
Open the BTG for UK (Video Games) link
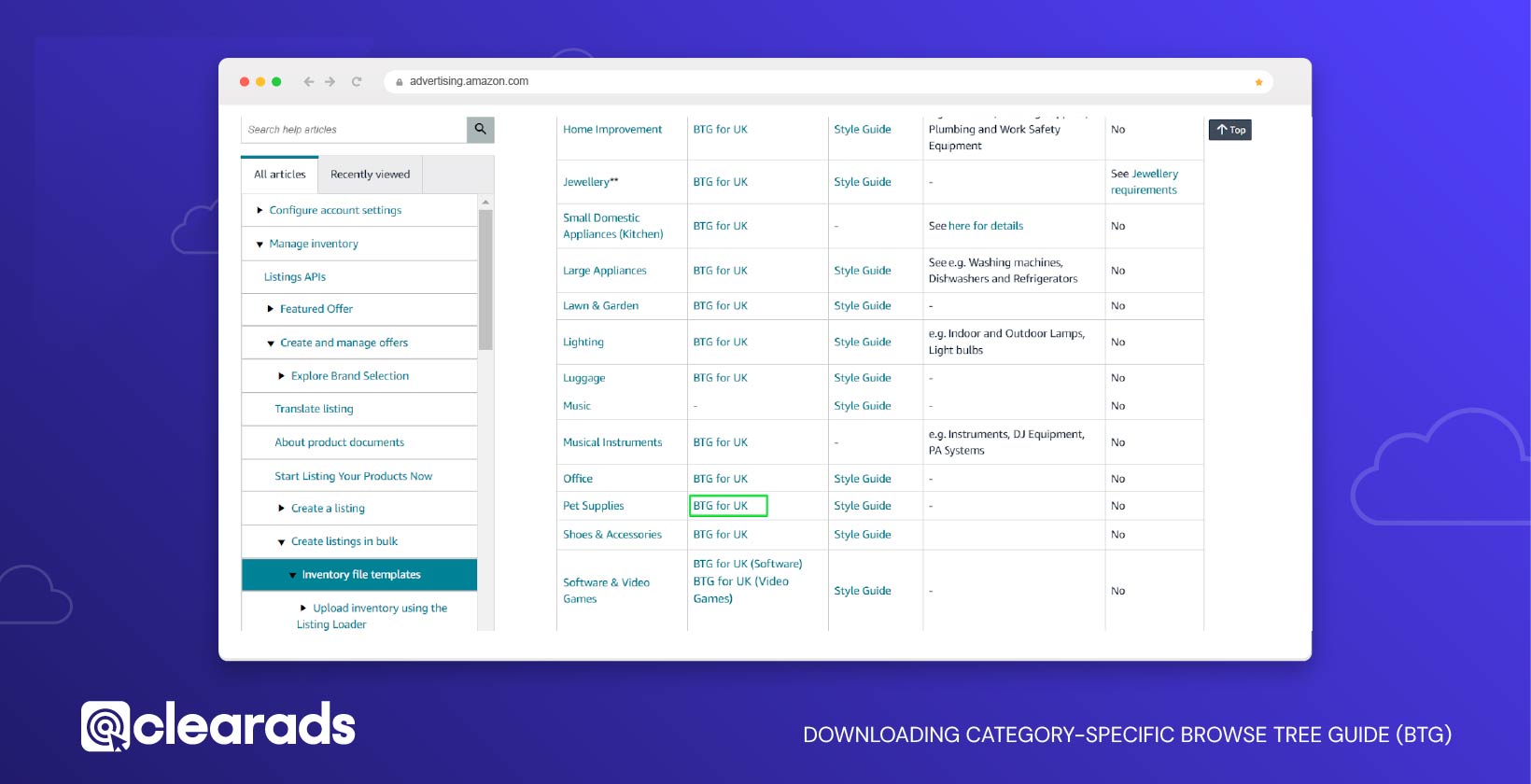point(741,590)
